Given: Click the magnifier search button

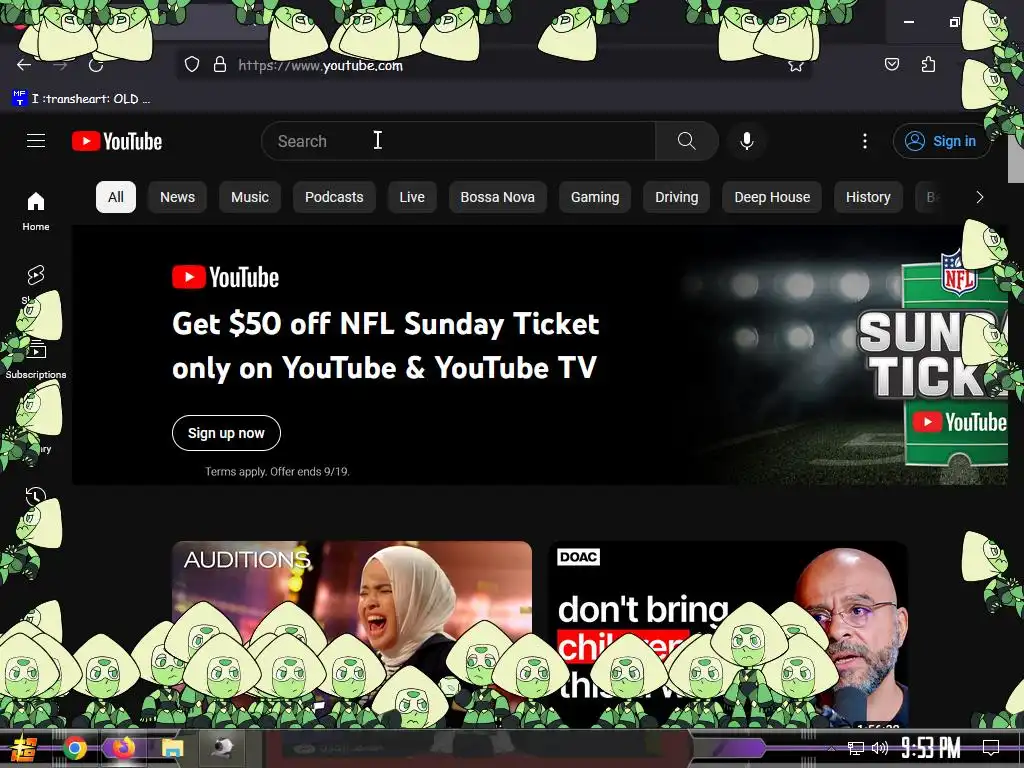Looking at the screenshot, I should pyautogui.click(x=686, y=141).
